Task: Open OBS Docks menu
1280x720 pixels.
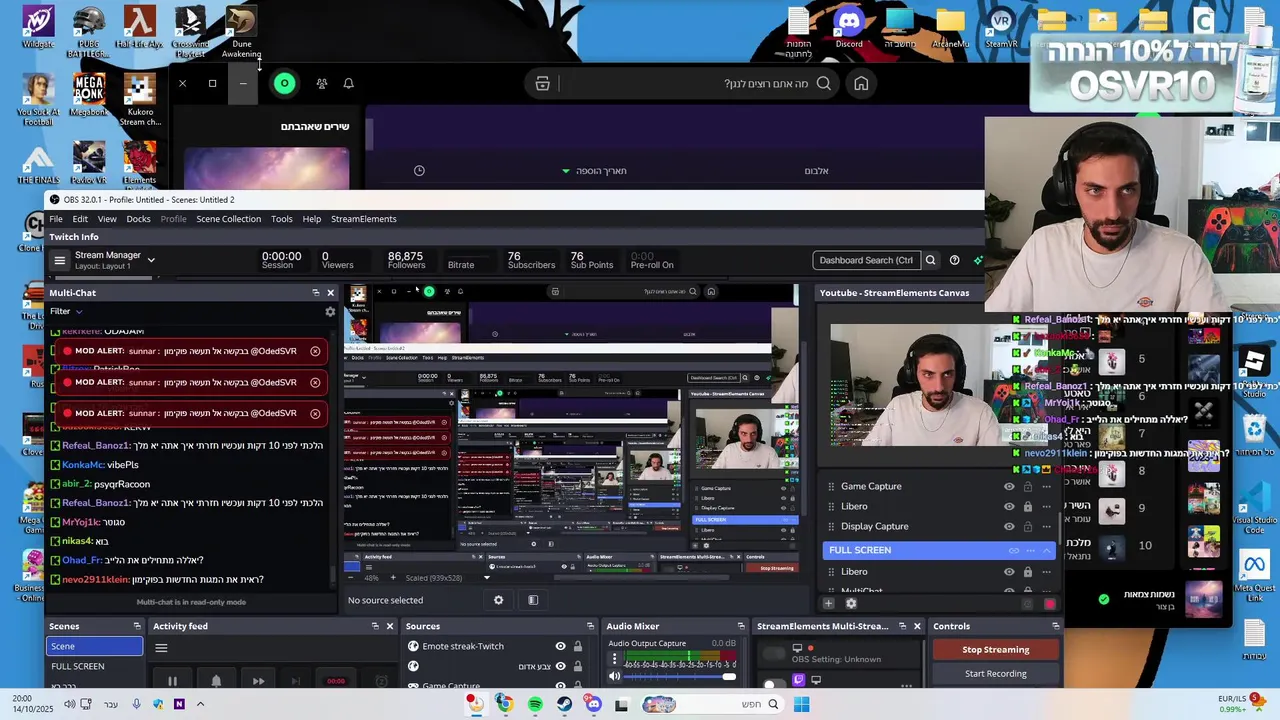Action: click(139, 219)
